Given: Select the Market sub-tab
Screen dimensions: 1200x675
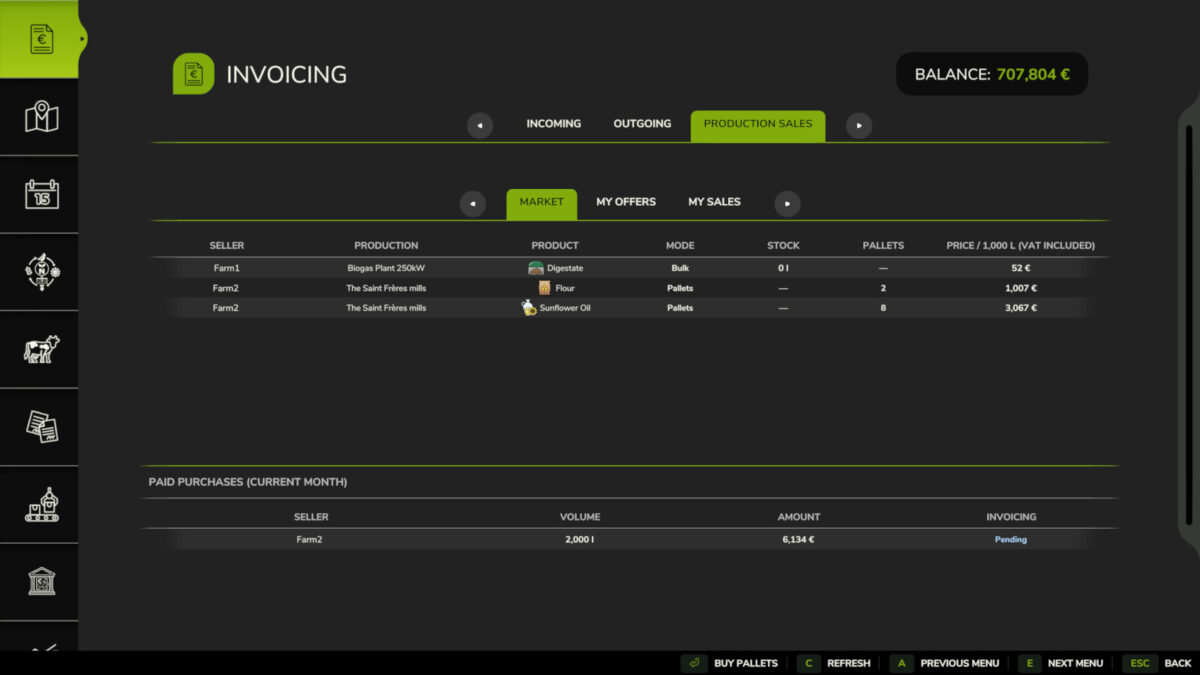Looking at the screenshot, I should pyautogui.click(x=542, y=203).
